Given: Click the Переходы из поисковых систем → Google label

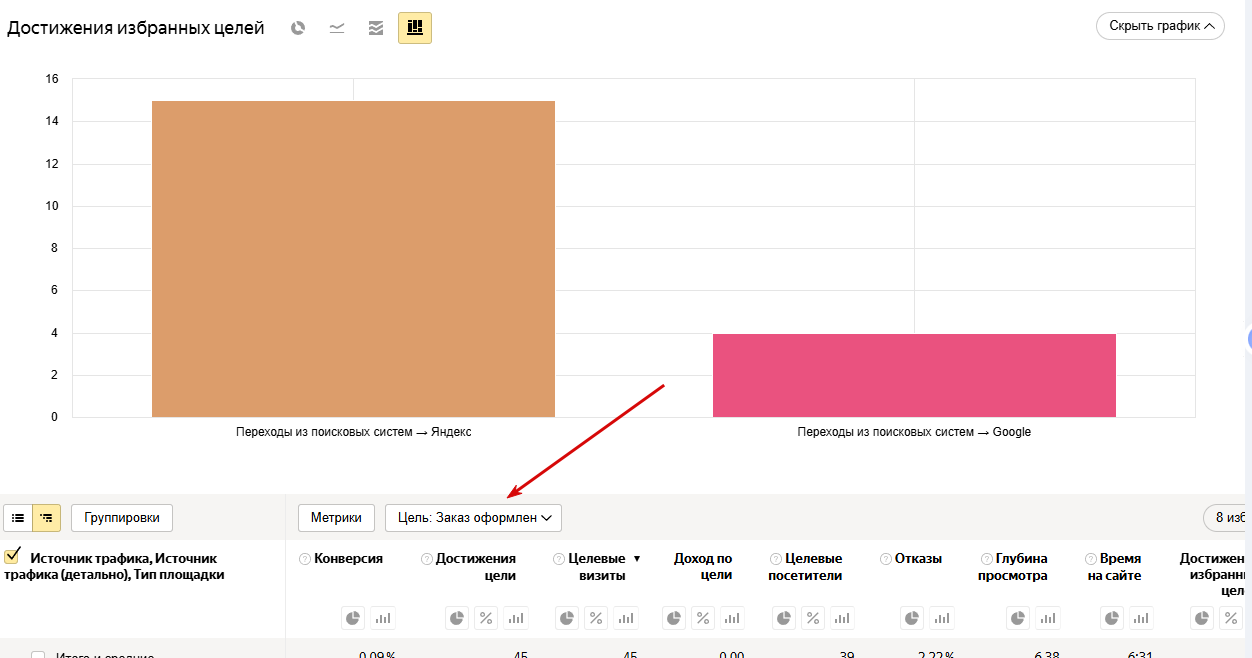Looking at the screenshot, I should pyautogui.click(x=914, y=432).
